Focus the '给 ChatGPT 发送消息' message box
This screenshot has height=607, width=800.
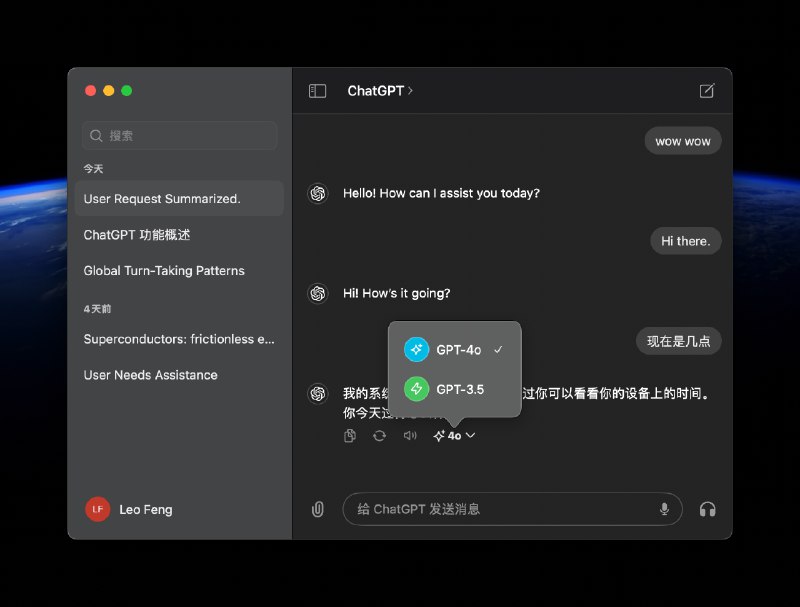[512, 509]
